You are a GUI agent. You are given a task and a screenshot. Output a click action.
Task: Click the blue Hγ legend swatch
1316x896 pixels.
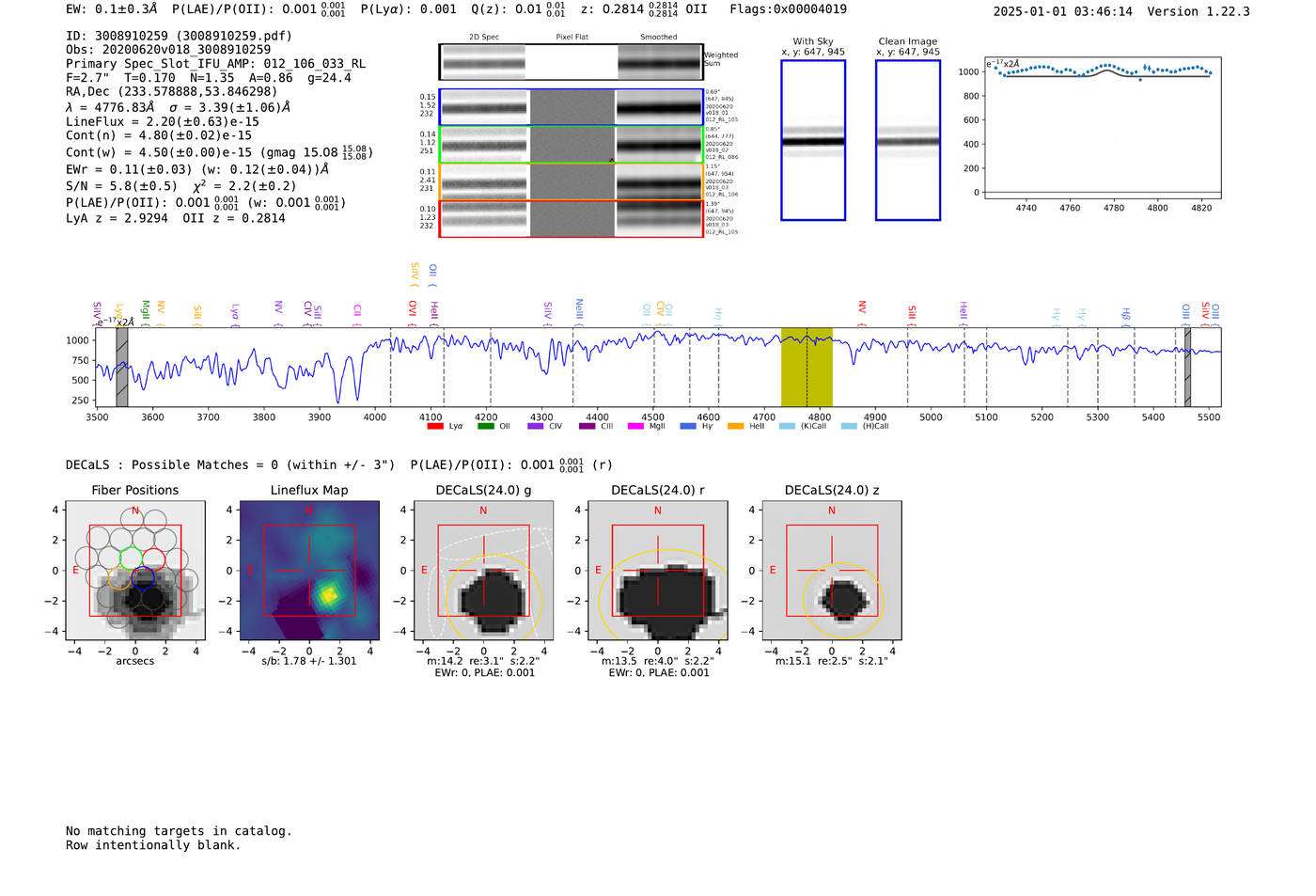688,426
